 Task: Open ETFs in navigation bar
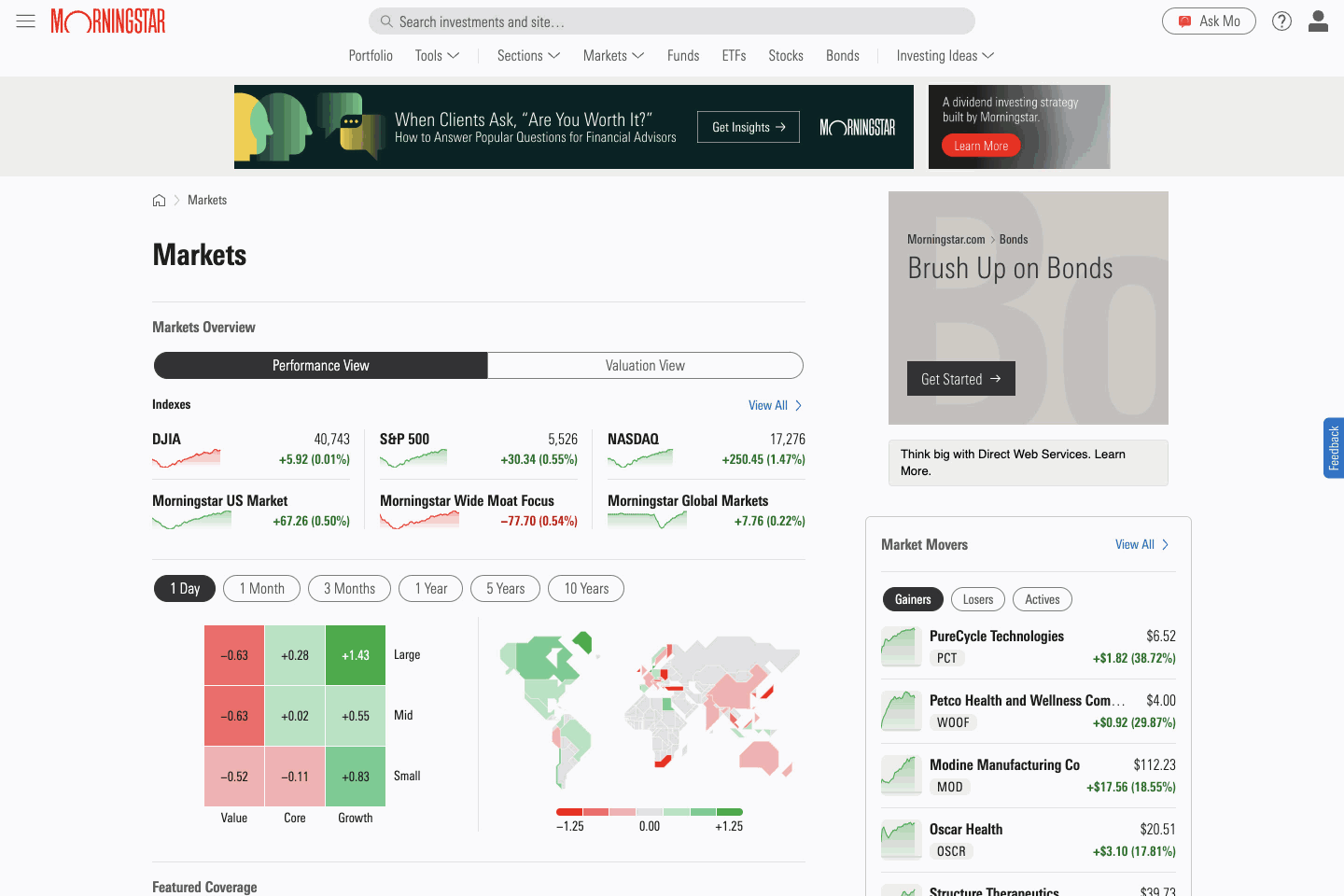(x=734, y=56)
